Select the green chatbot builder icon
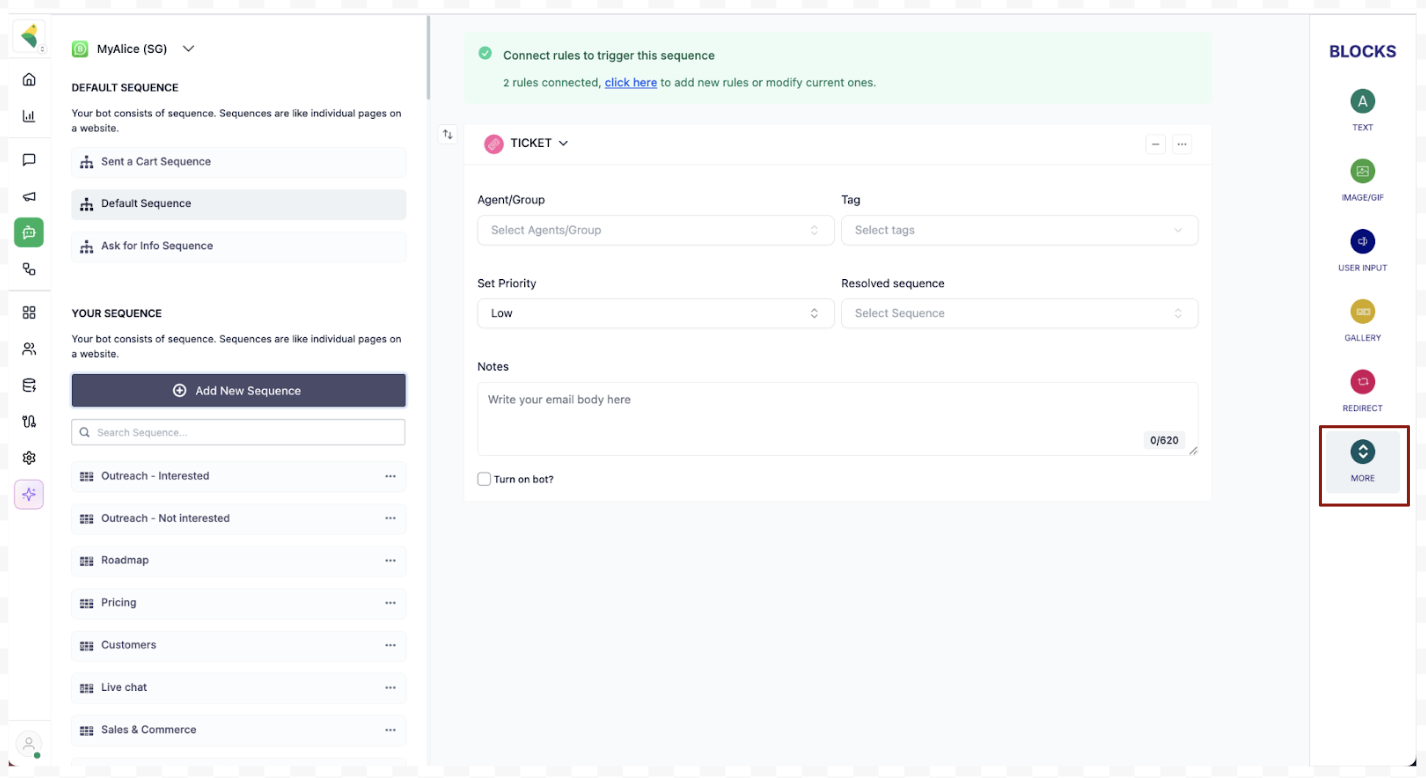Image resolution: width=1426 pixels, height=778 pixels. (29, 232)
